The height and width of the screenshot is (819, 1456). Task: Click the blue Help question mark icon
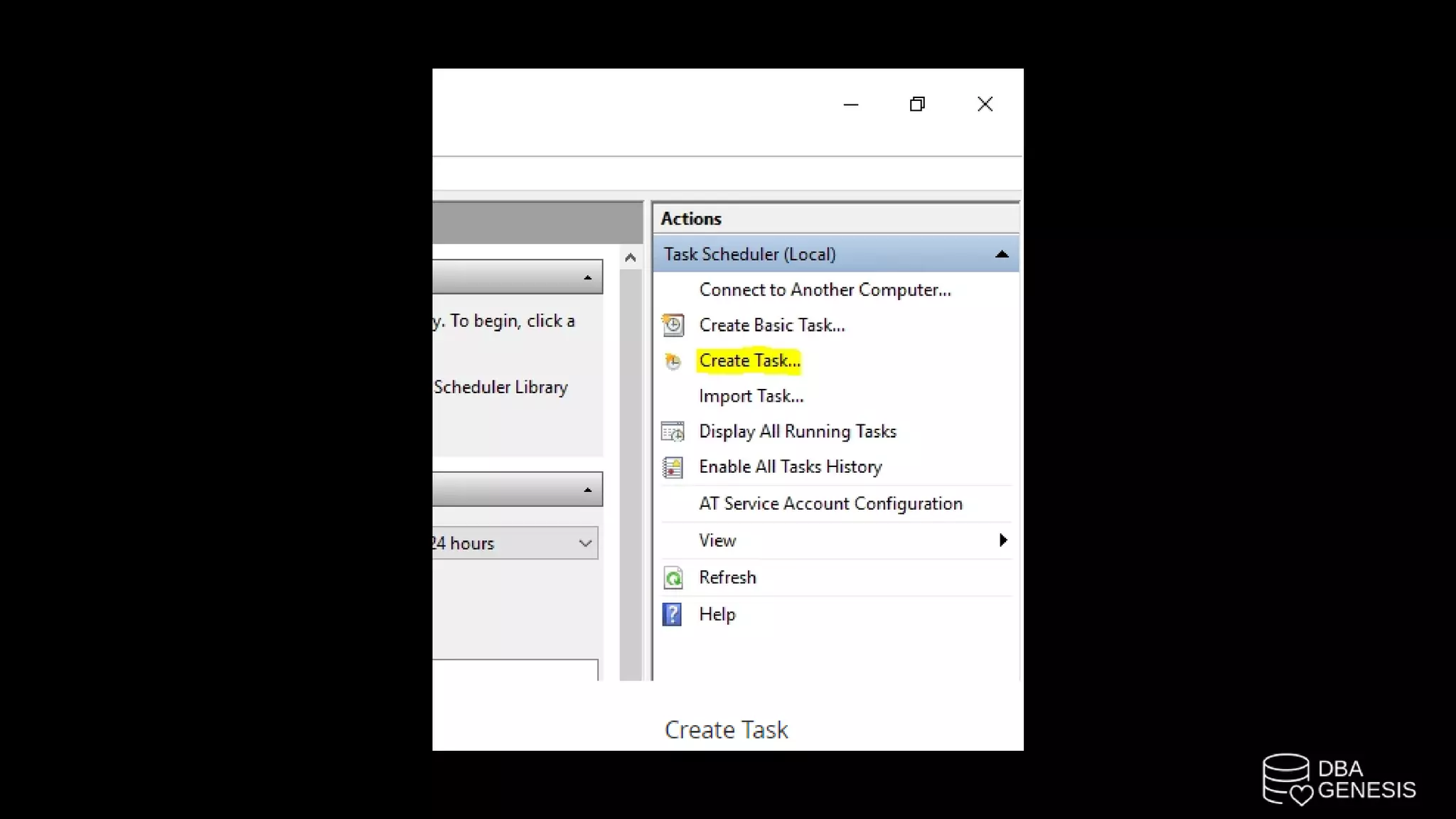click(672, 614)
